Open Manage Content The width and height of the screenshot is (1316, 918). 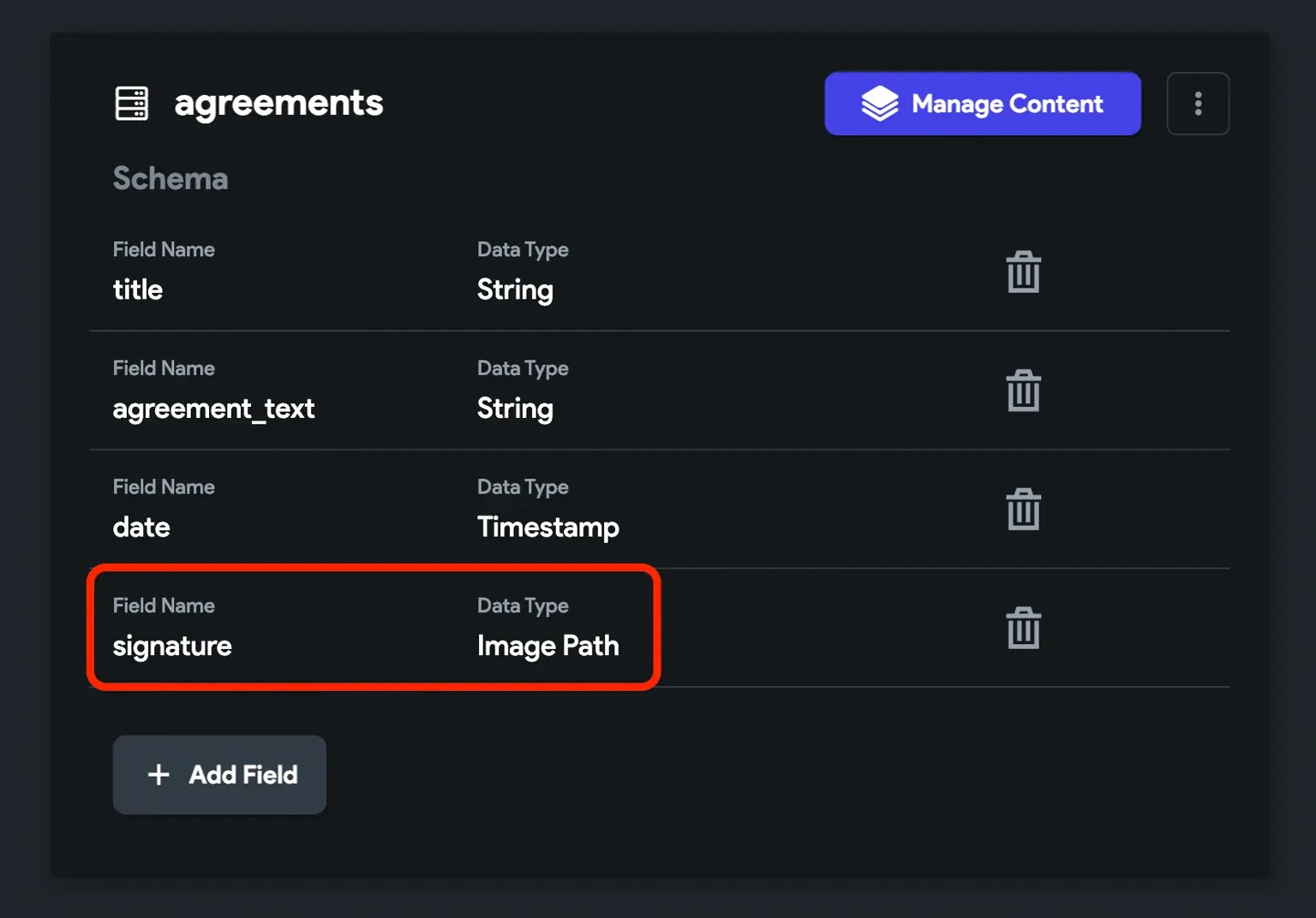983,104
